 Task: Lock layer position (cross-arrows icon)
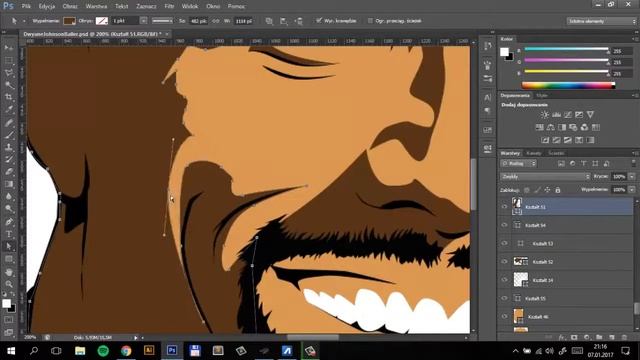pyautogui.click(x=547, y=190)
